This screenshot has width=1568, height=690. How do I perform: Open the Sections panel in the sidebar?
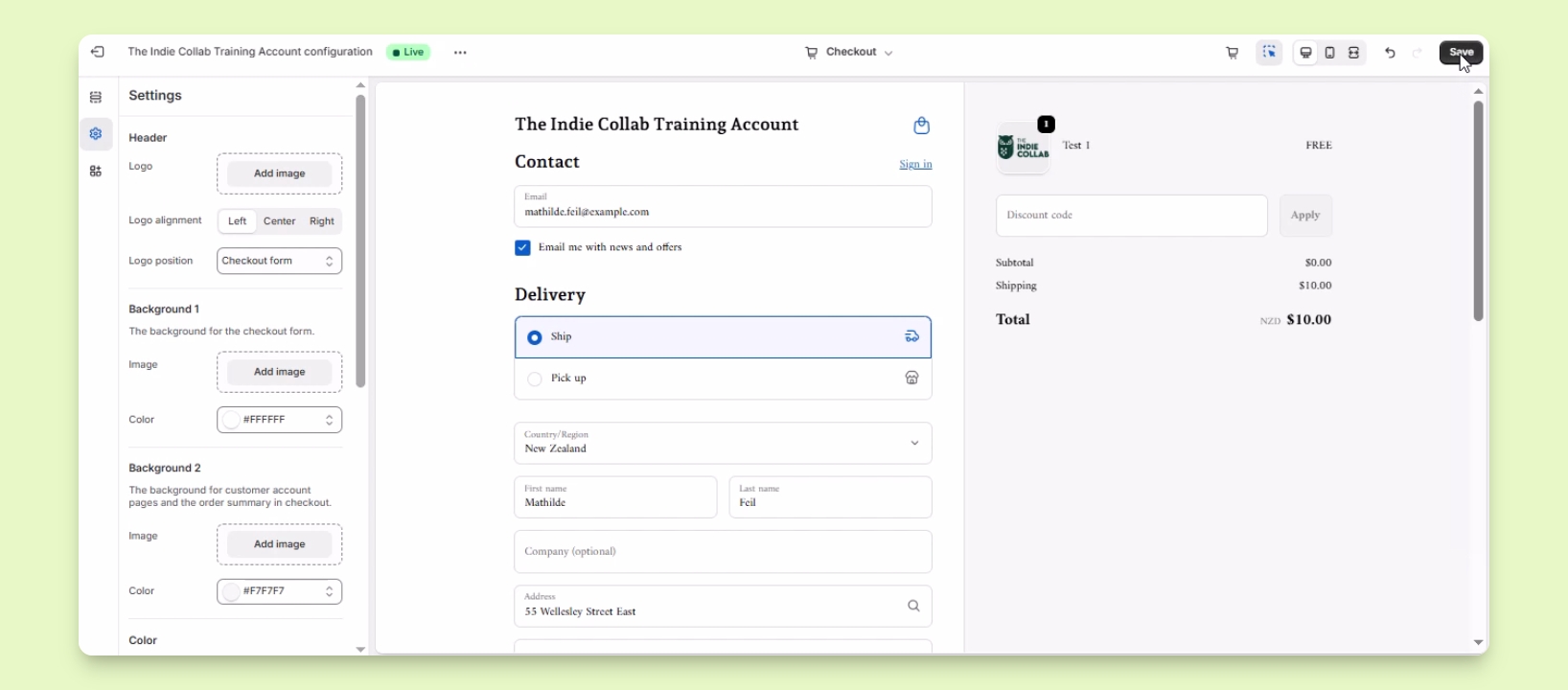pyautogui.click(x=96, y=97)
